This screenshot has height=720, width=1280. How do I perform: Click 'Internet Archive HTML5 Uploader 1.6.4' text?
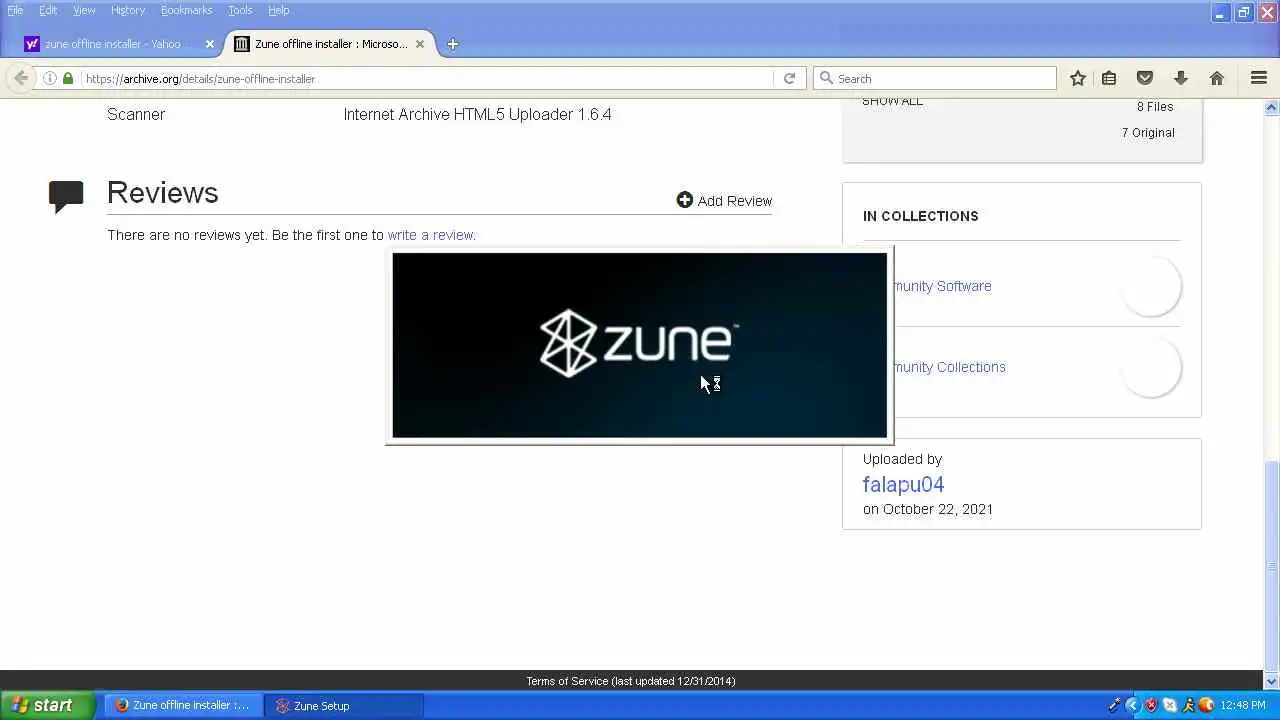[477, 114]
